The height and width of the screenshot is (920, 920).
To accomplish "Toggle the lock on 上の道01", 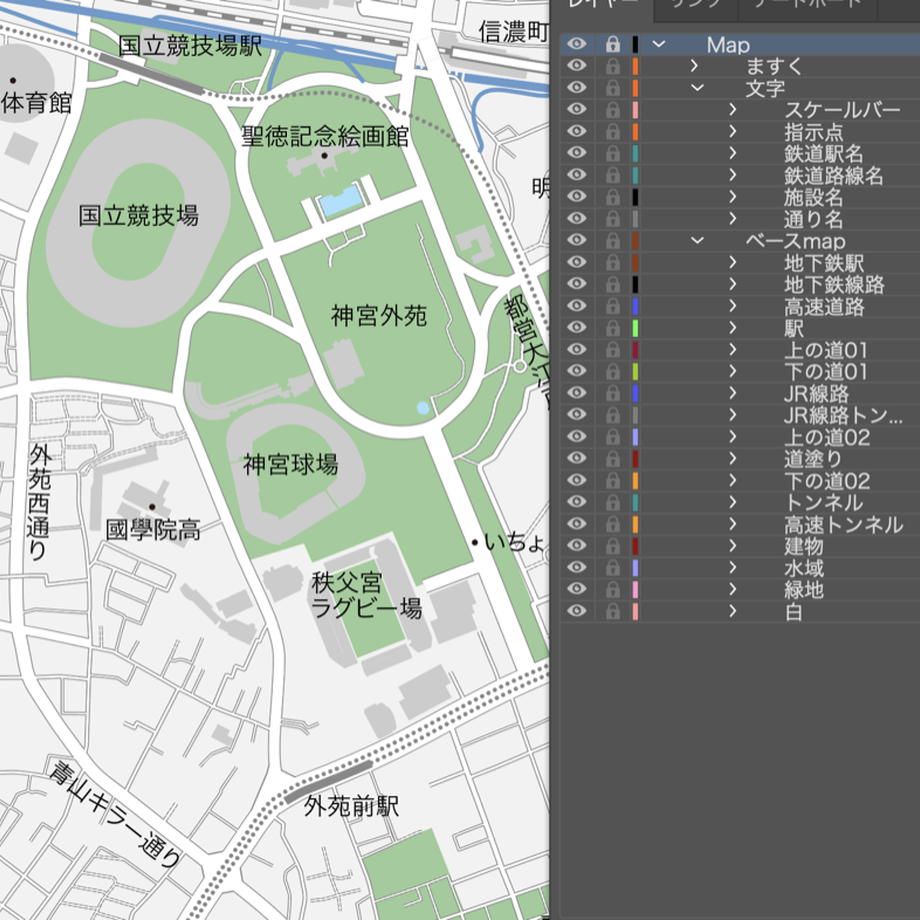I will 613,350.
